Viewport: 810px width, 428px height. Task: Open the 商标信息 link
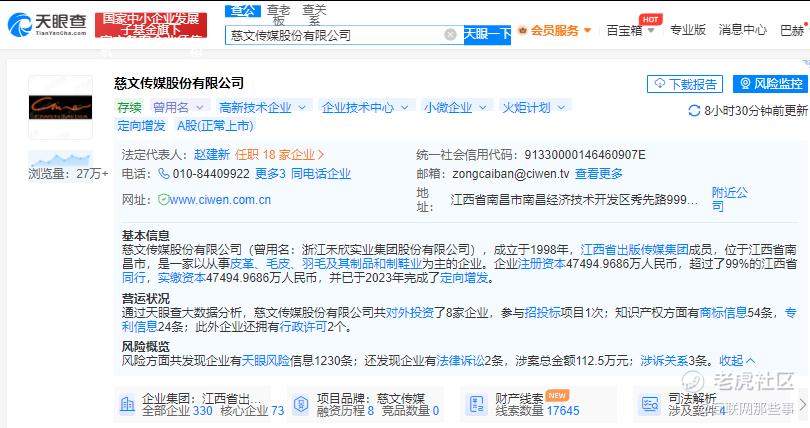(723, 313)
